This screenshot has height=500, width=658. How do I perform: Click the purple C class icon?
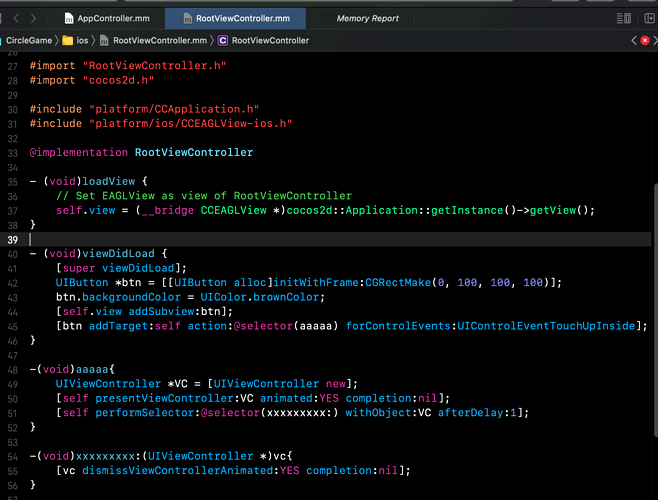coord(222,40)
